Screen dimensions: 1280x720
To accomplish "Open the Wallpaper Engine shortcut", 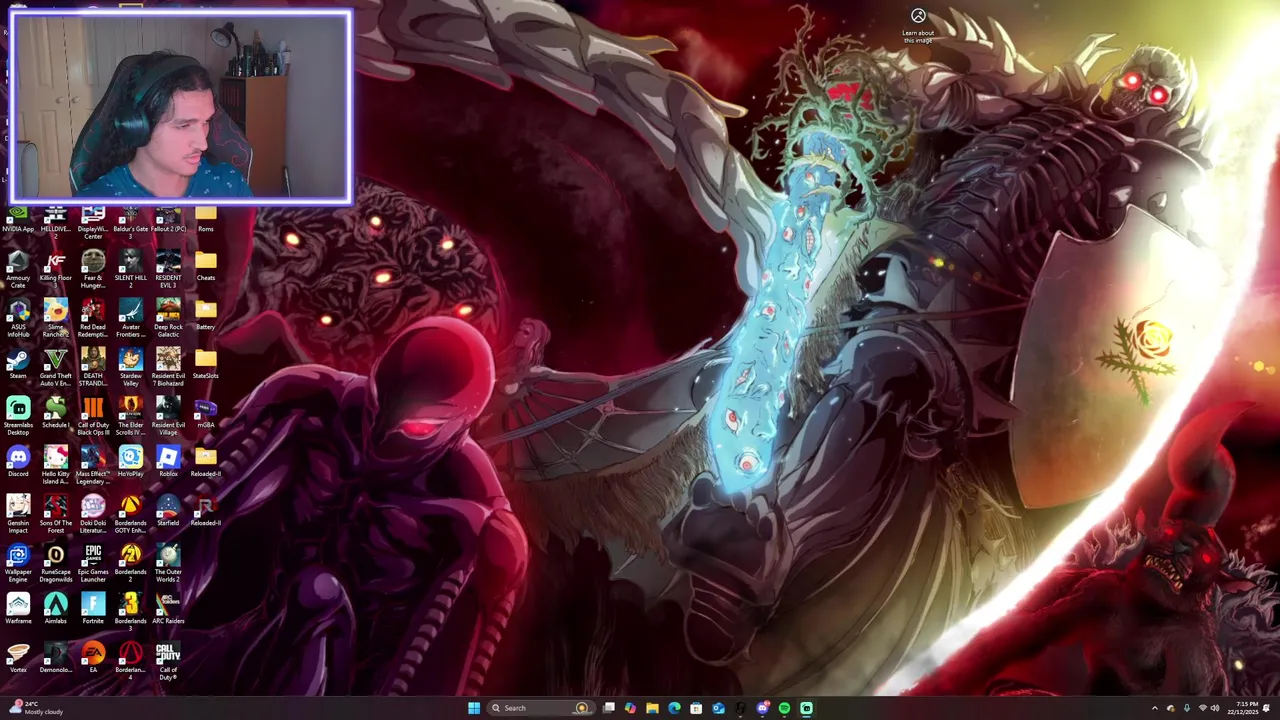I will pyautogui.click(x=18, y=563).
